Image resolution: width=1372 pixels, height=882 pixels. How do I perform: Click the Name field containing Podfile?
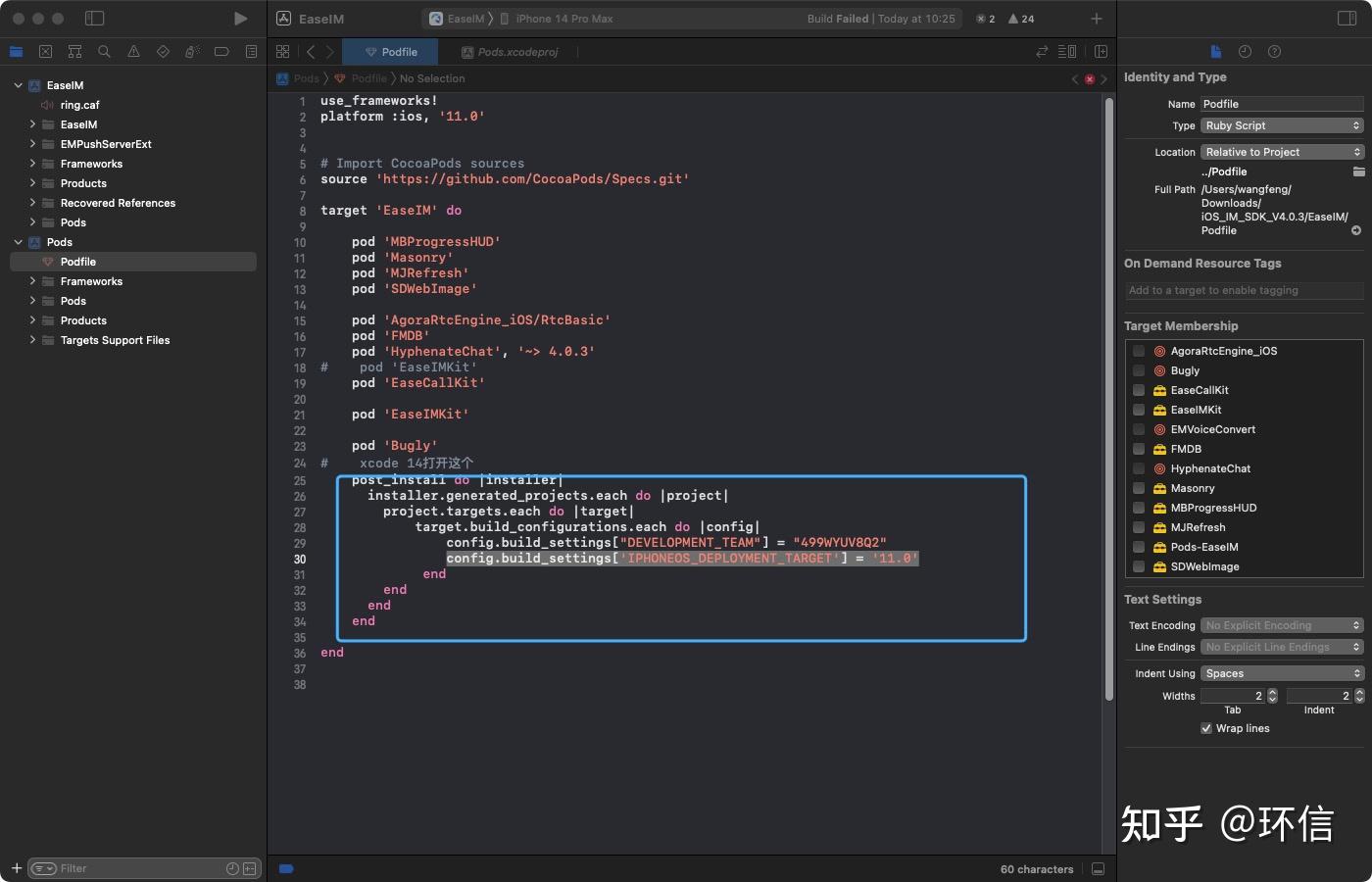(1282, 104)
